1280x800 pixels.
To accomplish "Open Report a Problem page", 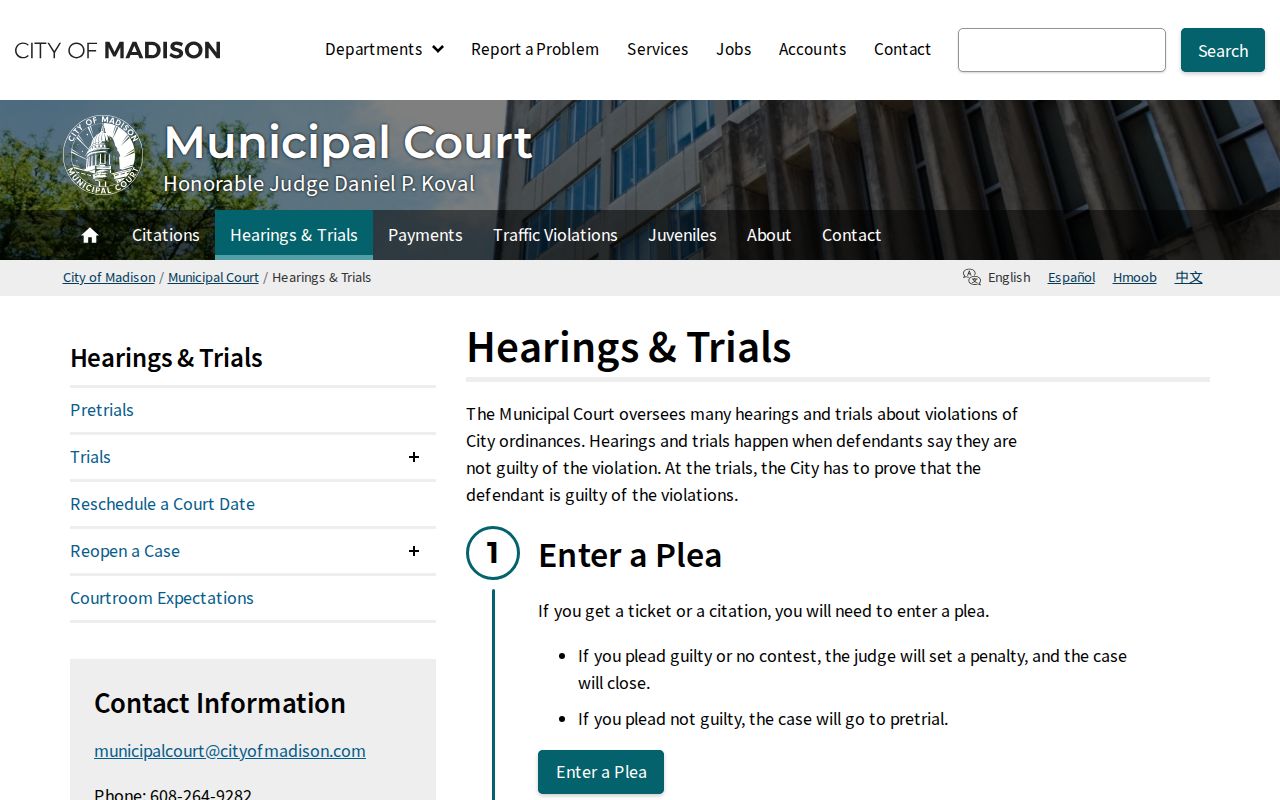I will coord(535,49).
